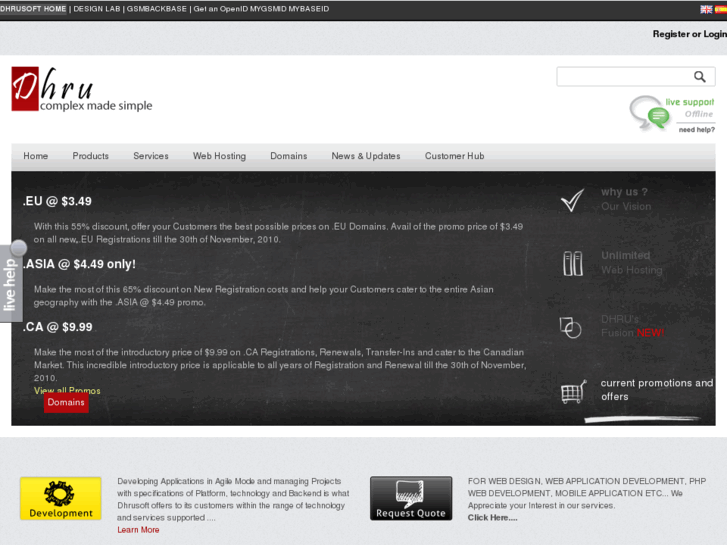Viewport: 727px width, 545px height.
Task: Click the yellow Development gear image
Action: pyautogui.click(x=61, y=498)
